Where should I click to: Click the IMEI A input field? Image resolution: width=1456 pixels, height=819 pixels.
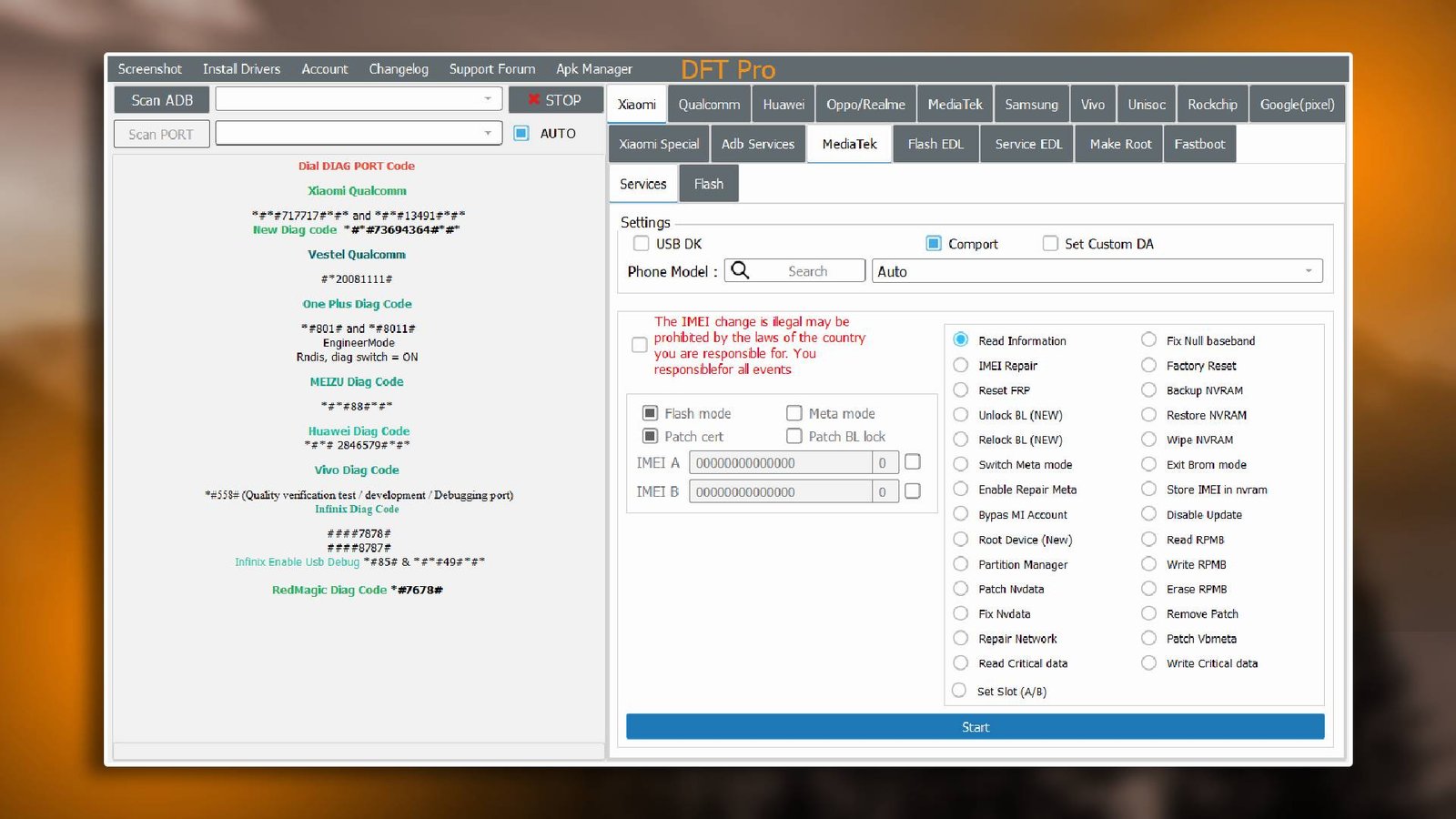pos(780,463)
